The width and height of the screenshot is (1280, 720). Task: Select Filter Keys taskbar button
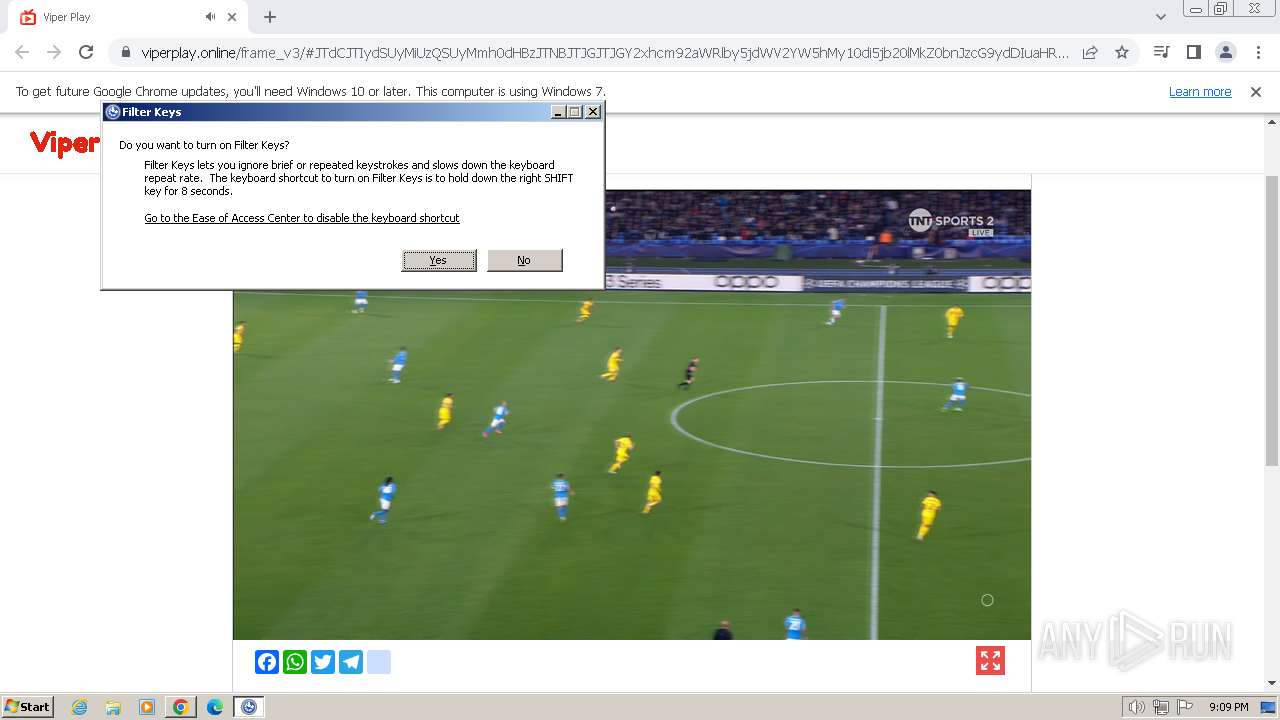pyautogui.click(x=249, y=707)
